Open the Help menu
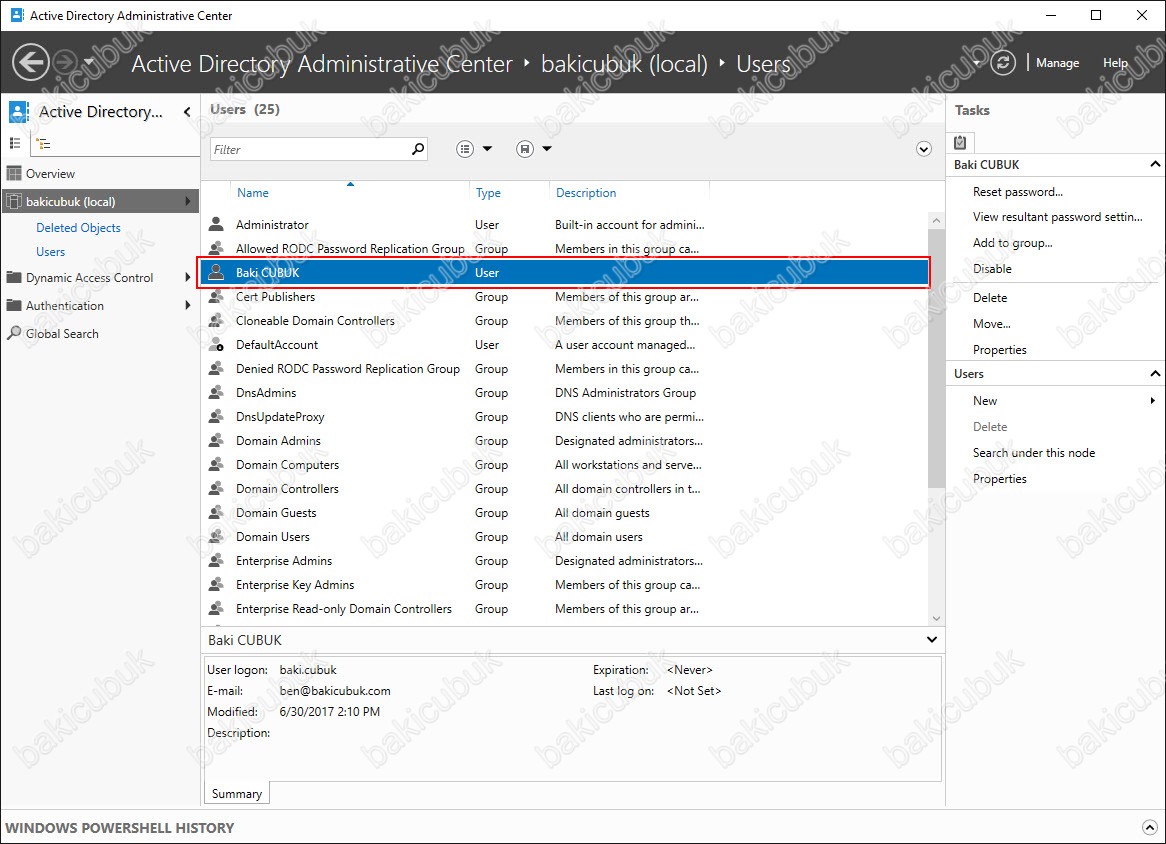Screen dimensions: 1166x844 click(x=1115, y=63)
